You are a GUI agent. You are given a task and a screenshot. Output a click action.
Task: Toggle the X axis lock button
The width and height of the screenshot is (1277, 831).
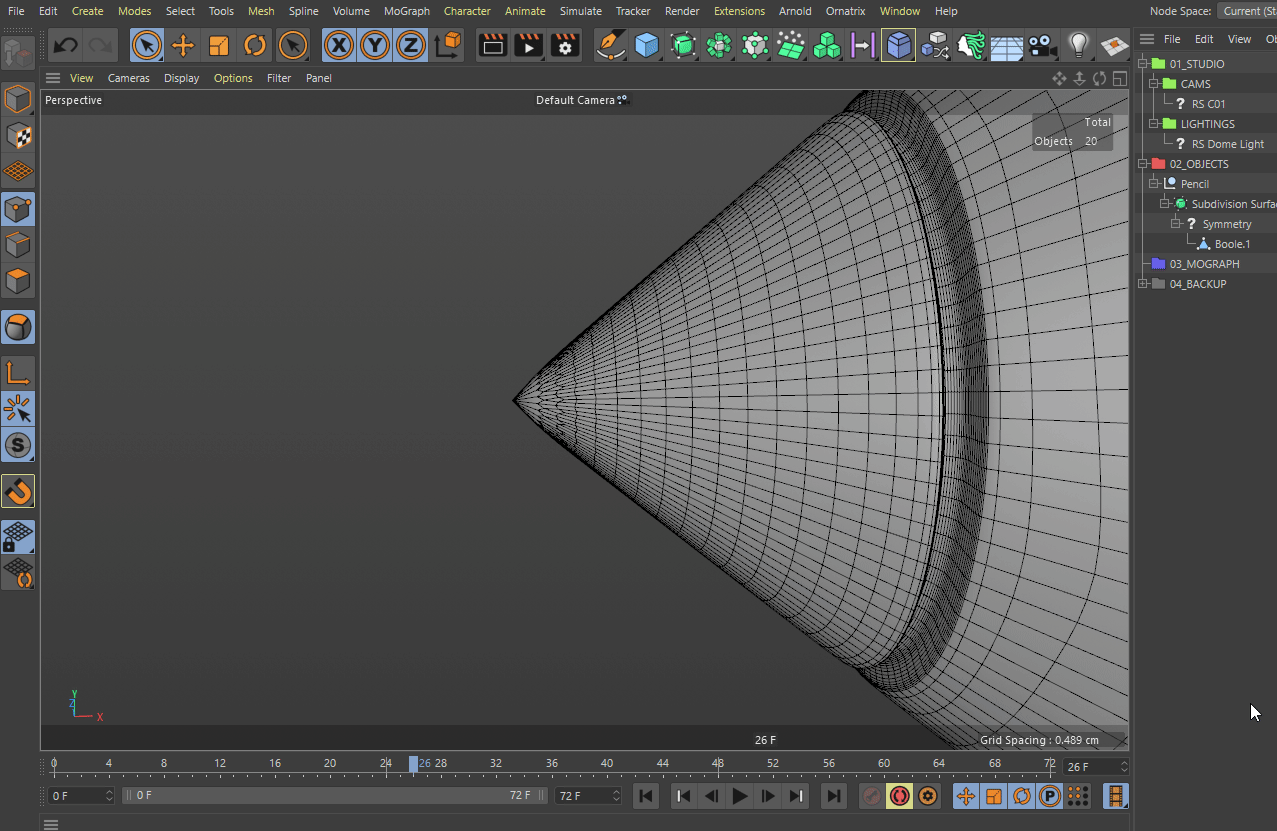coord(338,45)
